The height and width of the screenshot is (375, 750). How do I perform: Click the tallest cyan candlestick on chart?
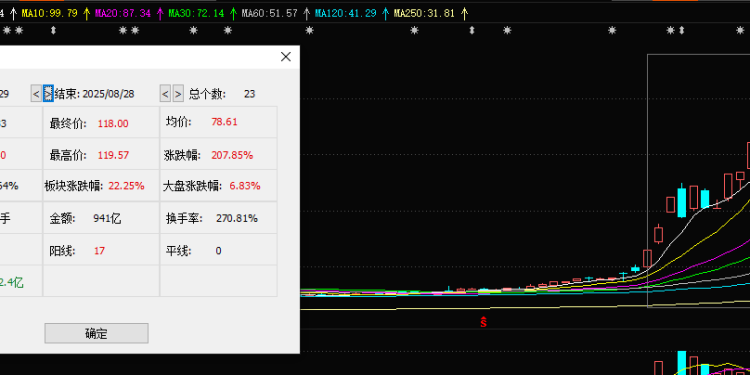[x=682, y=202]
